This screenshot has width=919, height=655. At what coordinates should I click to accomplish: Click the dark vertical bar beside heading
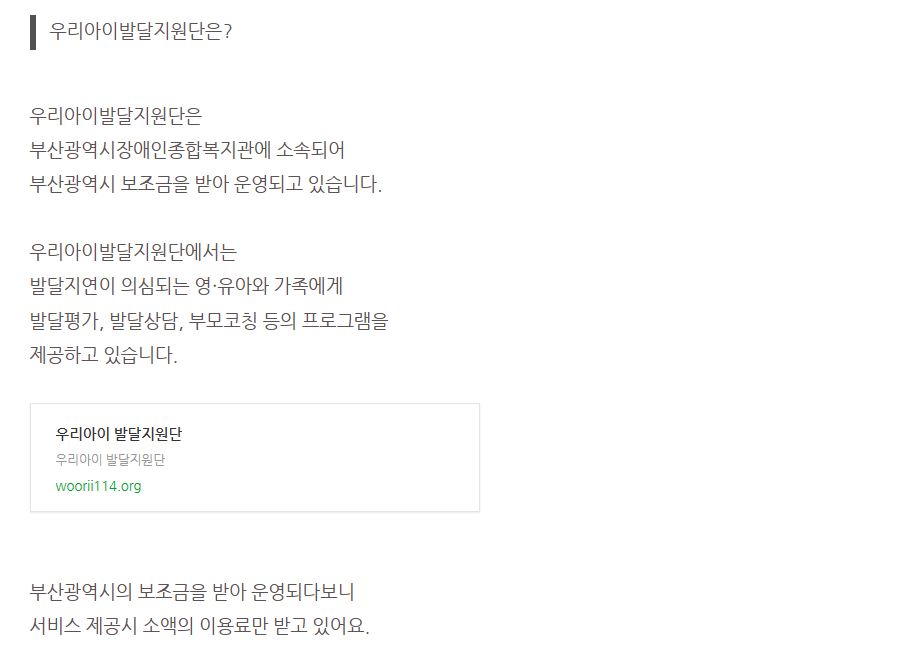pyautogui.click(x=33, y=32)
